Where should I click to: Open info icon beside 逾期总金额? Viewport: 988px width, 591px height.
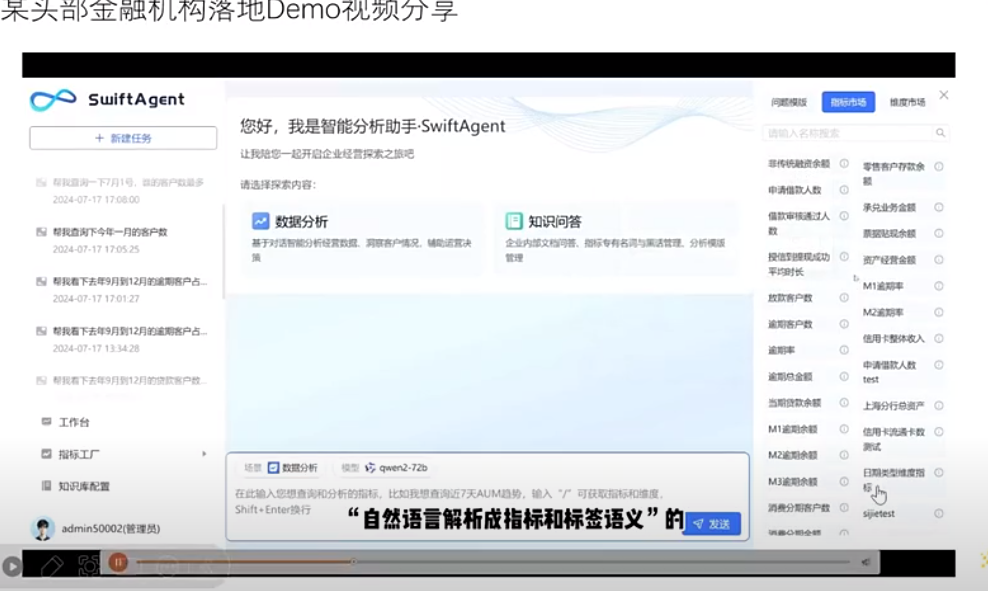point(844,376)
